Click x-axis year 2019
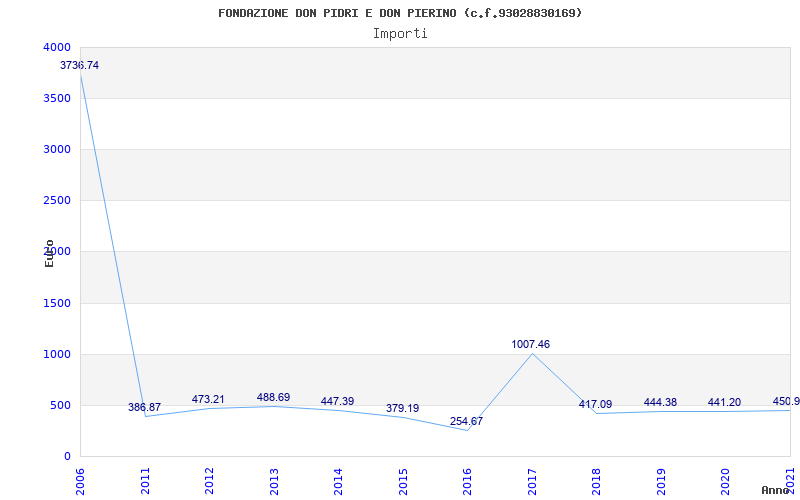This screenshot has width=800, height=500. click(661, 482)
